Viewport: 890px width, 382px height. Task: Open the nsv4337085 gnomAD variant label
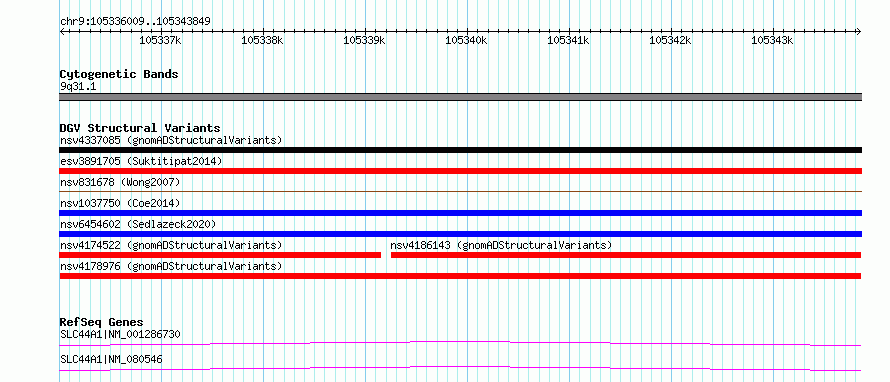pos(171,140)
